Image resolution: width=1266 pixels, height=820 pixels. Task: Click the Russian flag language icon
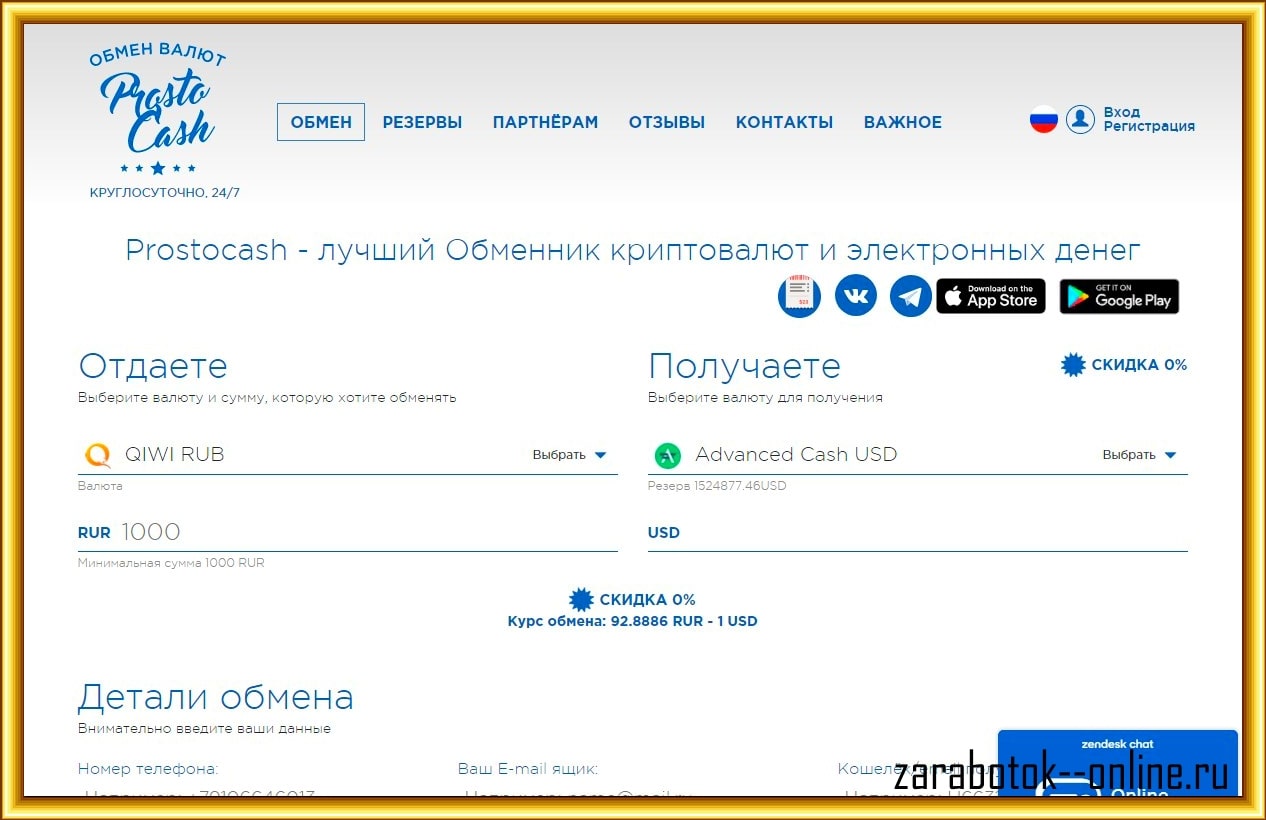point(1043,120)
